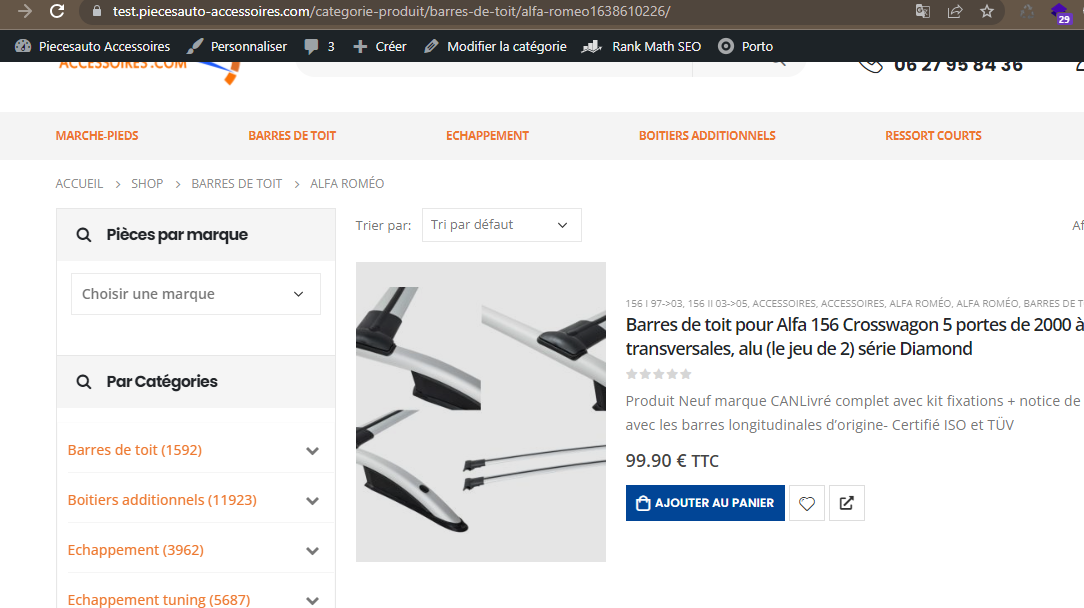
Task: Expand the Barres de toit subcategories chevron
Action: [x=312, y=451]
